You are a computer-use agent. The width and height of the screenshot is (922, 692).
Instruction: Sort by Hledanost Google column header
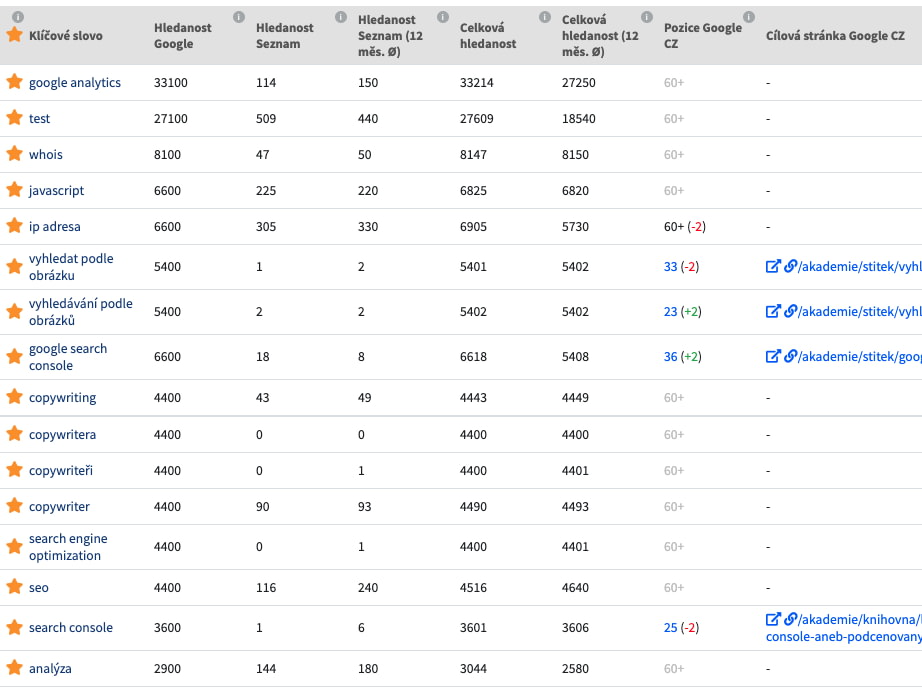coord(182,35)
